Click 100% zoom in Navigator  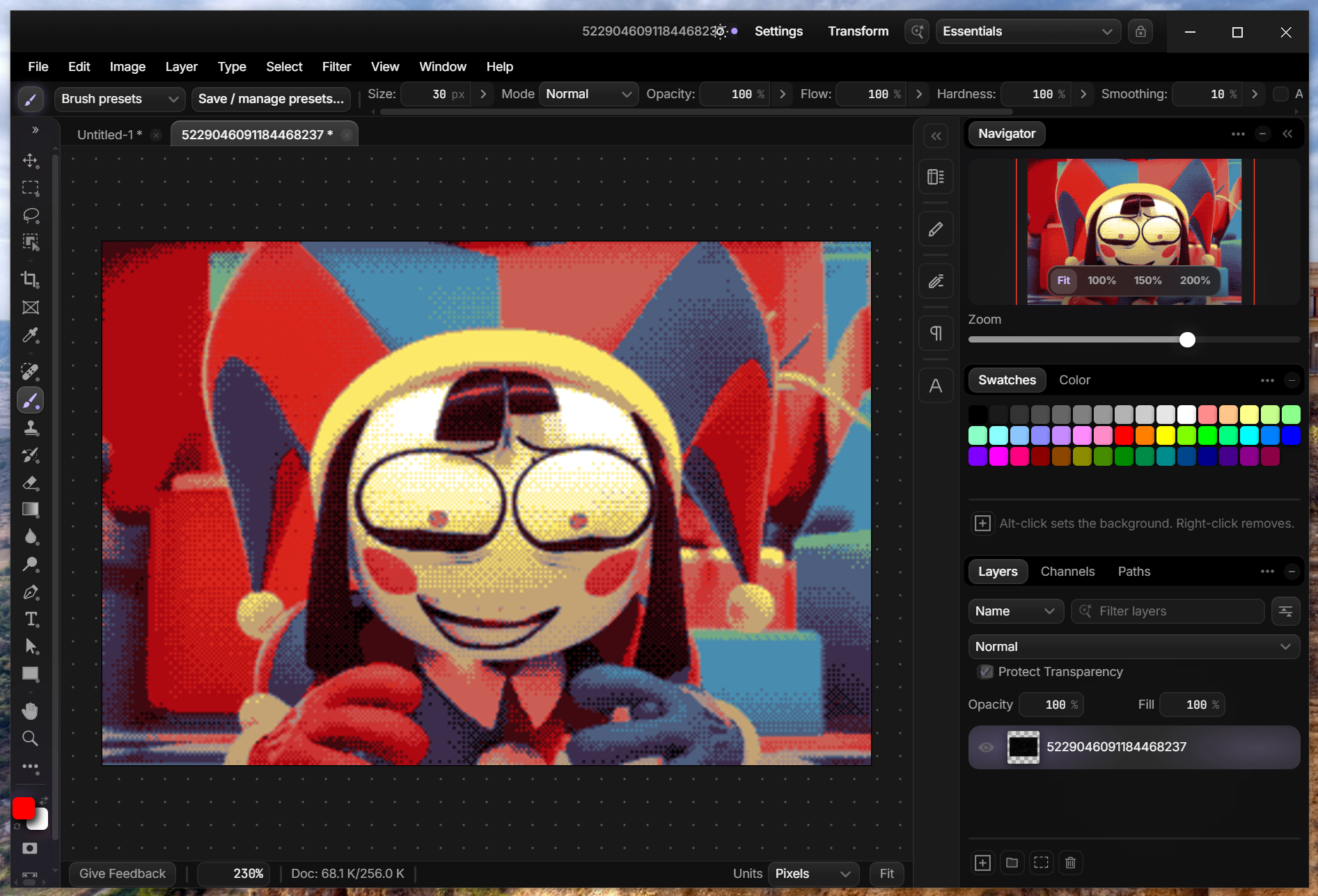[1101, 281]
